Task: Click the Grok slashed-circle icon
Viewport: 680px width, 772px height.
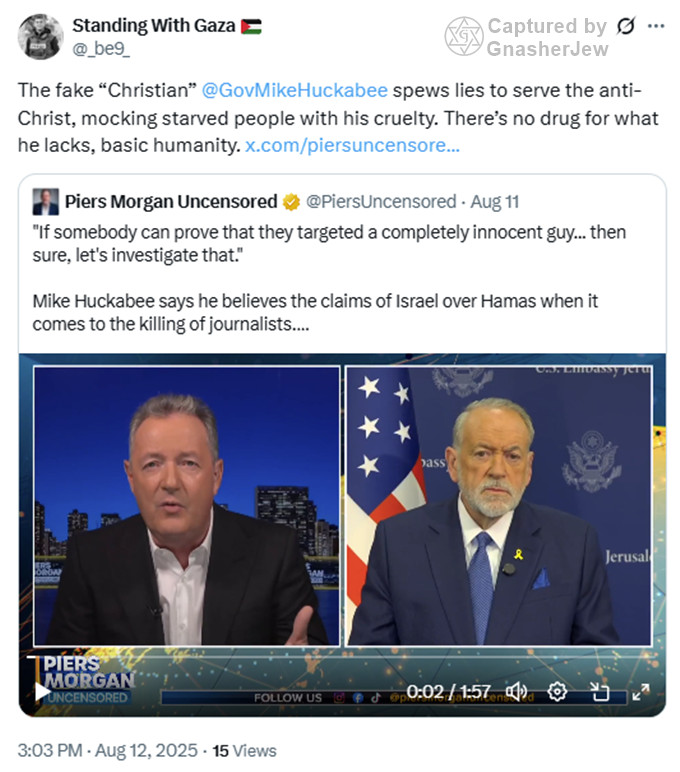Action: (625, 26)
